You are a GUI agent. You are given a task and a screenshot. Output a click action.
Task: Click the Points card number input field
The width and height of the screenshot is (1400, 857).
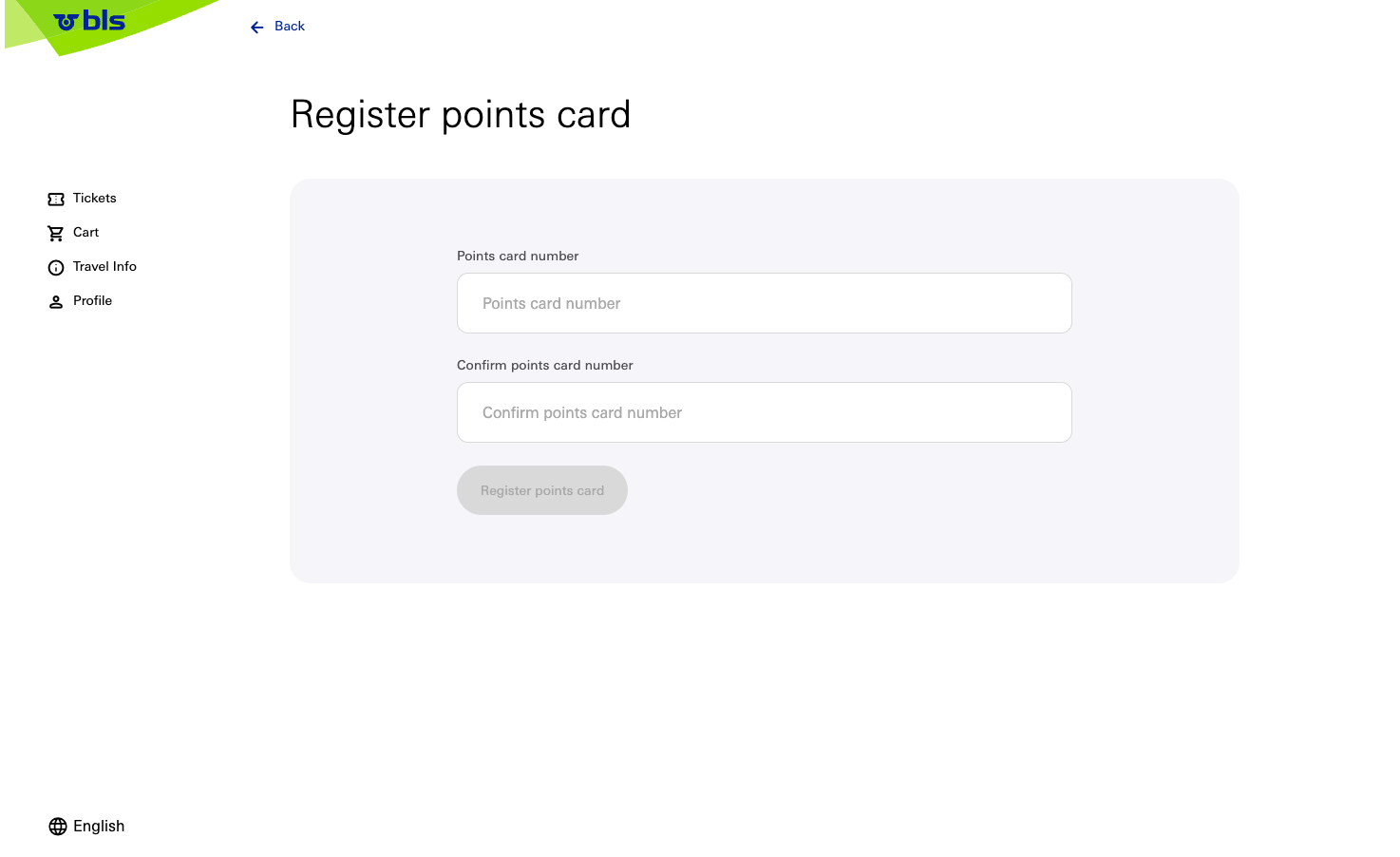coord(764,303)
